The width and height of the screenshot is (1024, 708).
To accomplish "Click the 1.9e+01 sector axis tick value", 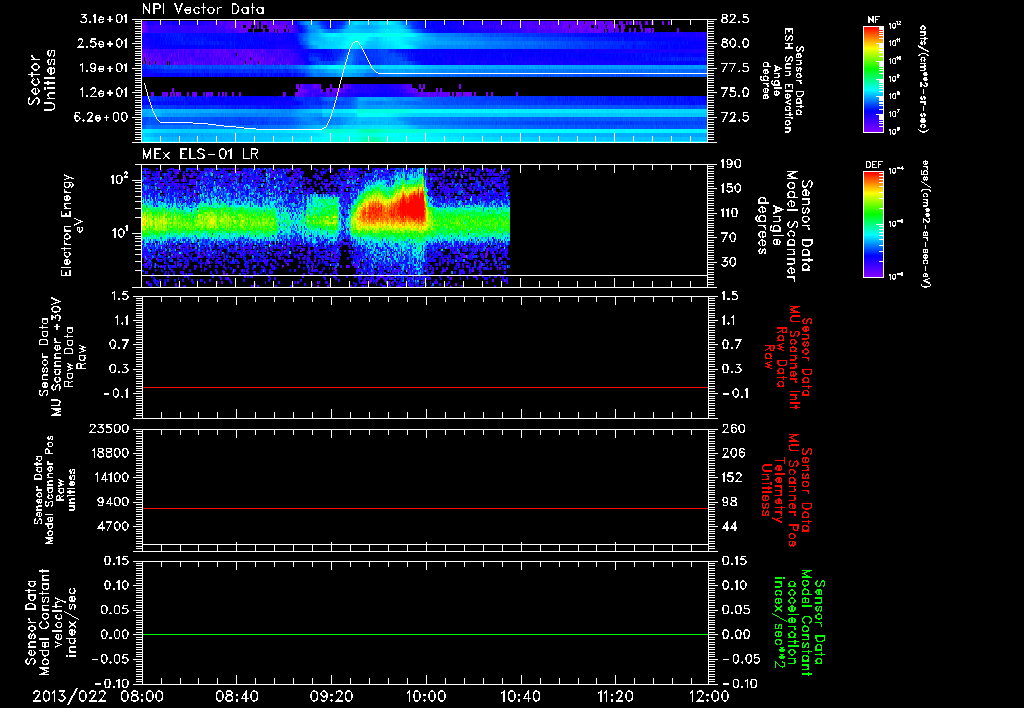I will tap(103, 68).
